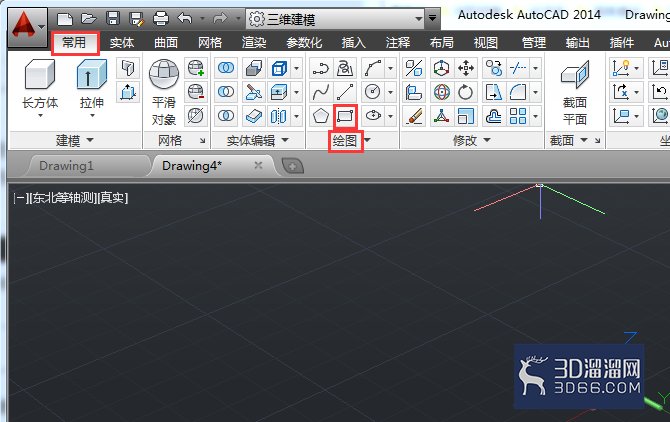Switch to the 视图 ribbon tab
The width and height of the screenshot is (670, 422).
click(486, 43)
